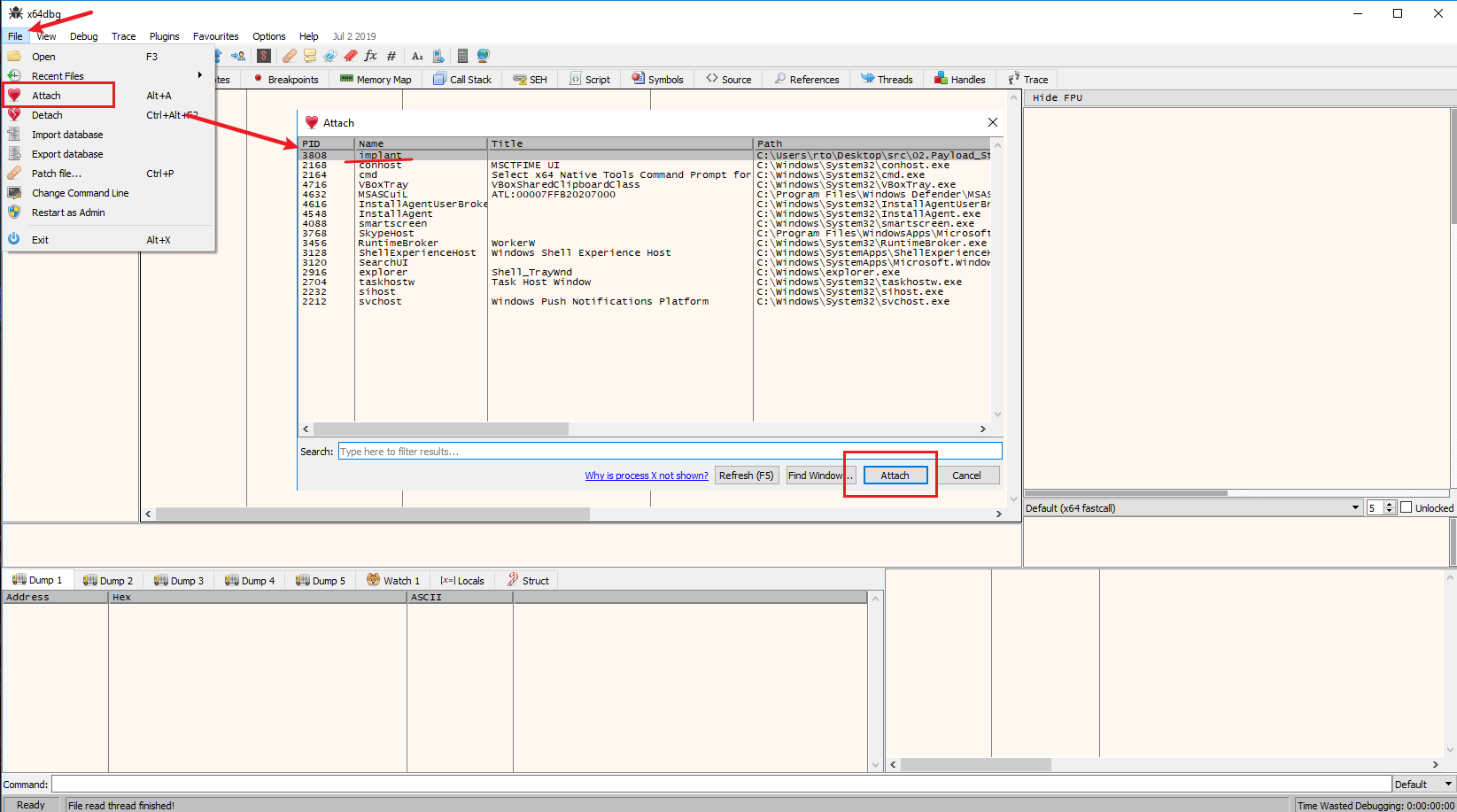Select Import database menu entry
Screen dimensions: 1457x812
pos(108,135)
